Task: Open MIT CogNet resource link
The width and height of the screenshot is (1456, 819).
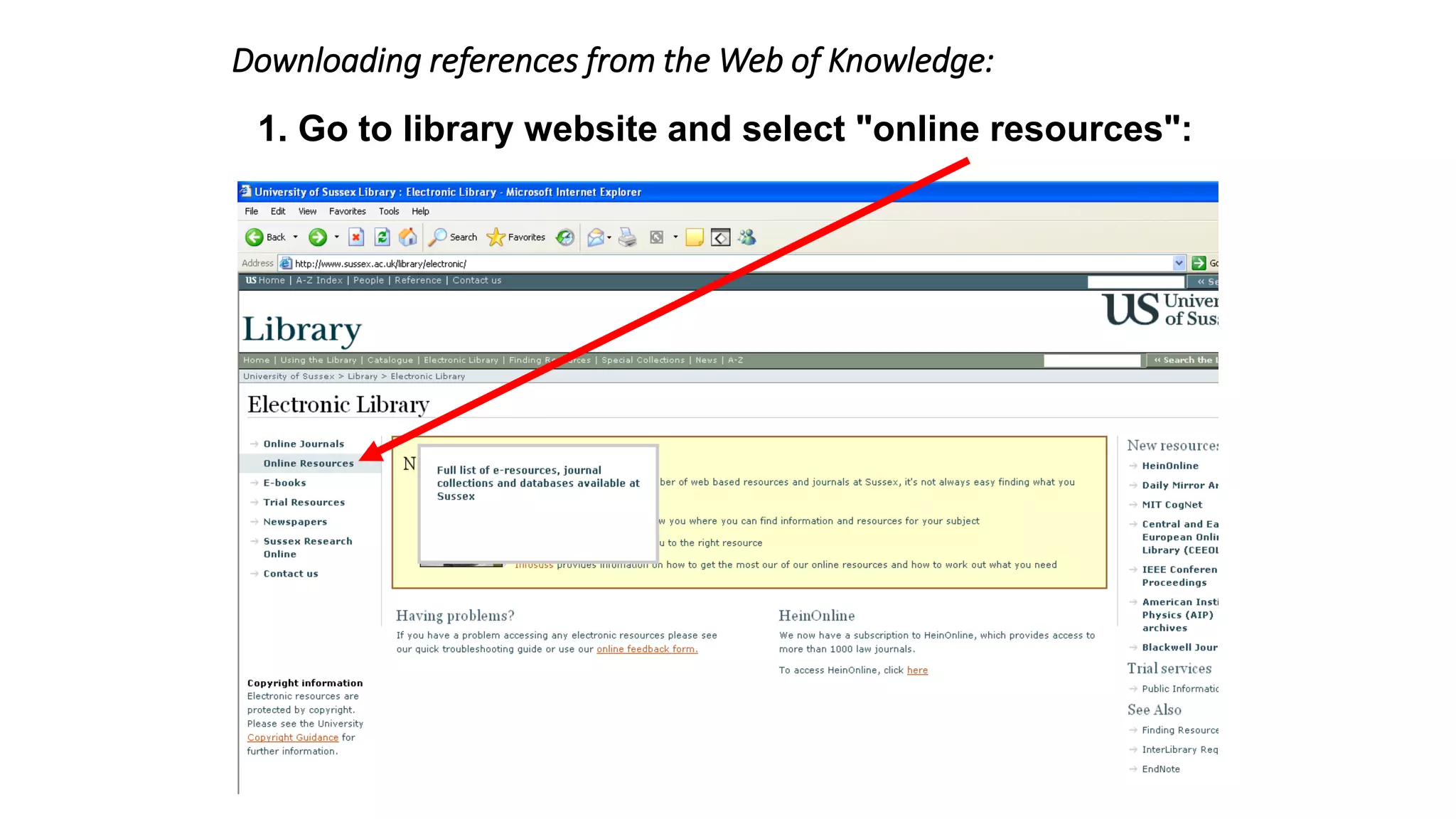Action: (x=1172, y=505)
